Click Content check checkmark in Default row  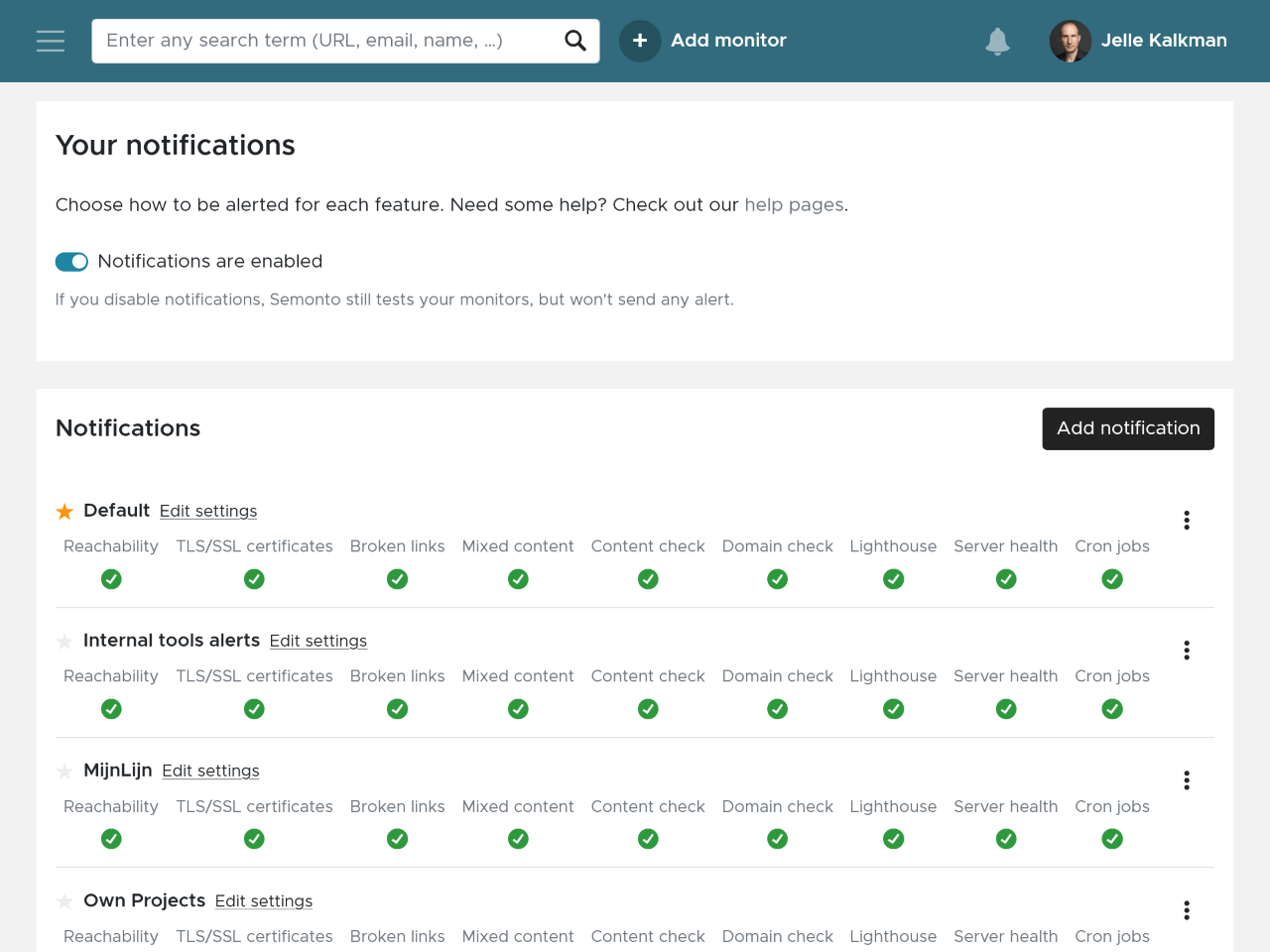click(648, 579)
